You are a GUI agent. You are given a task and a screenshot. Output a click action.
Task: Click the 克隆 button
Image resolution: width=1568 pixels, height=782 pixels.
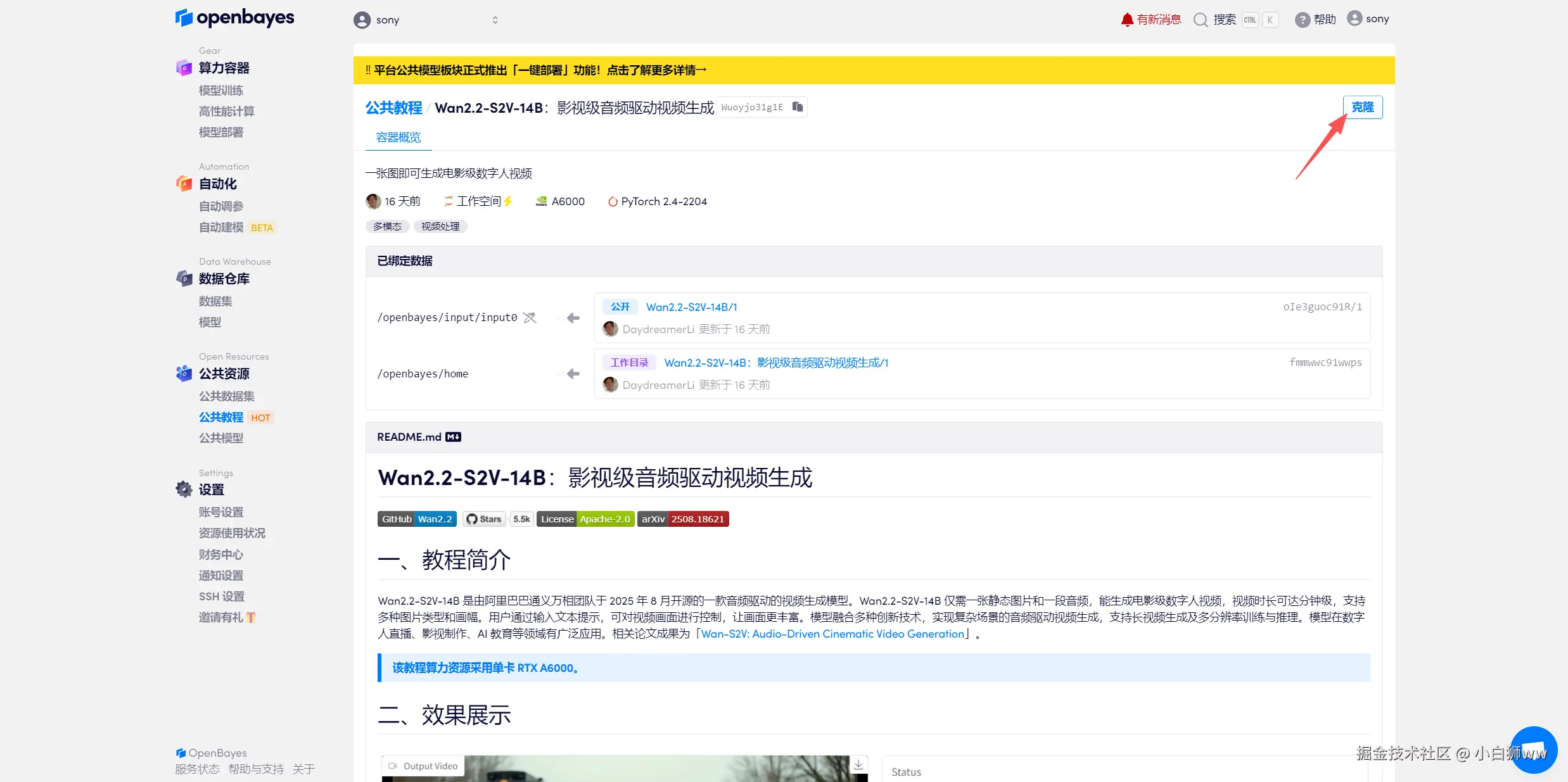pyautogui.click(x=1362, y=107)
